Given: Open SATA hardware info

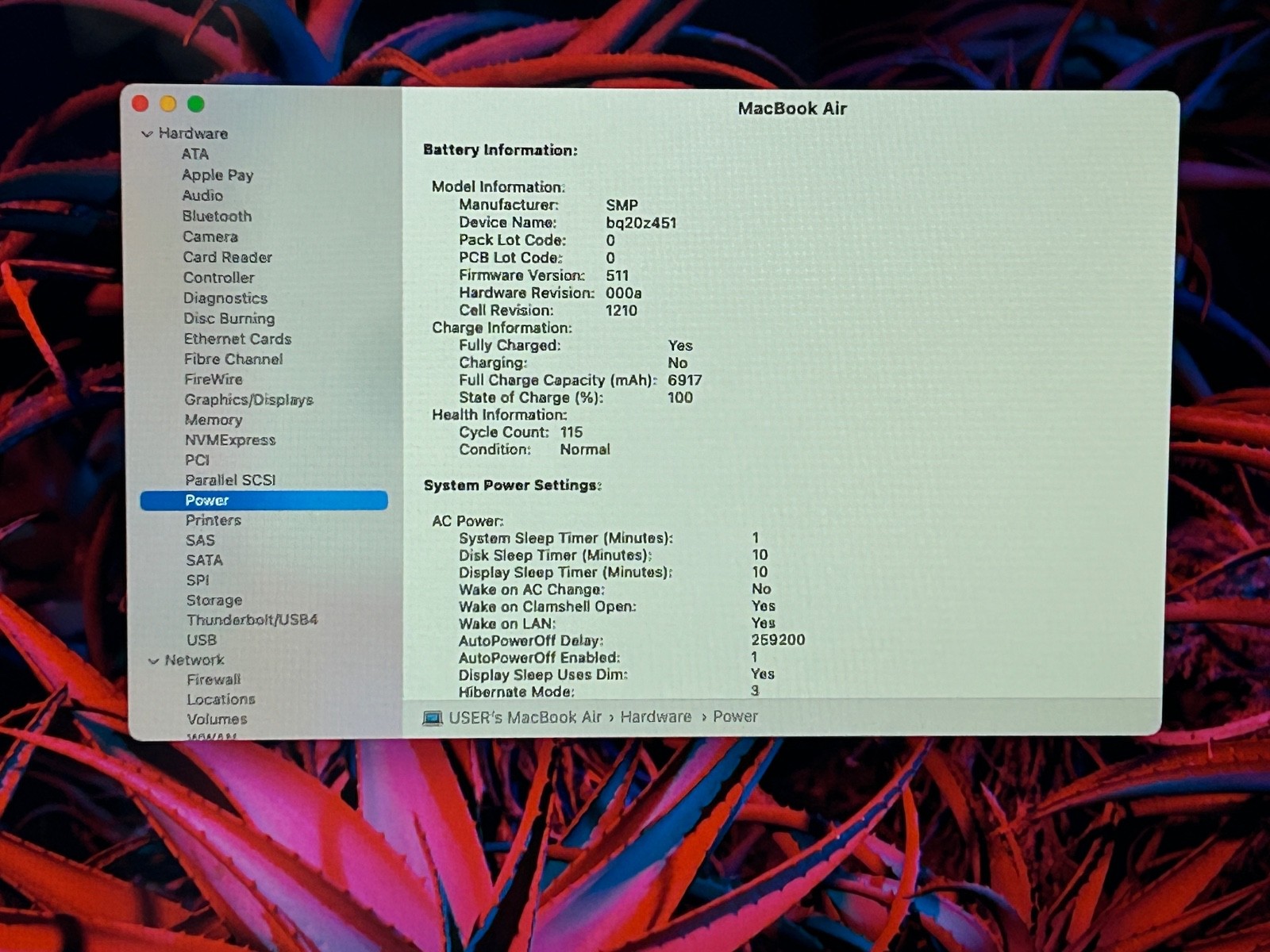Looking at the screenshot, I should pyautogui.click(x=204, y=560).
